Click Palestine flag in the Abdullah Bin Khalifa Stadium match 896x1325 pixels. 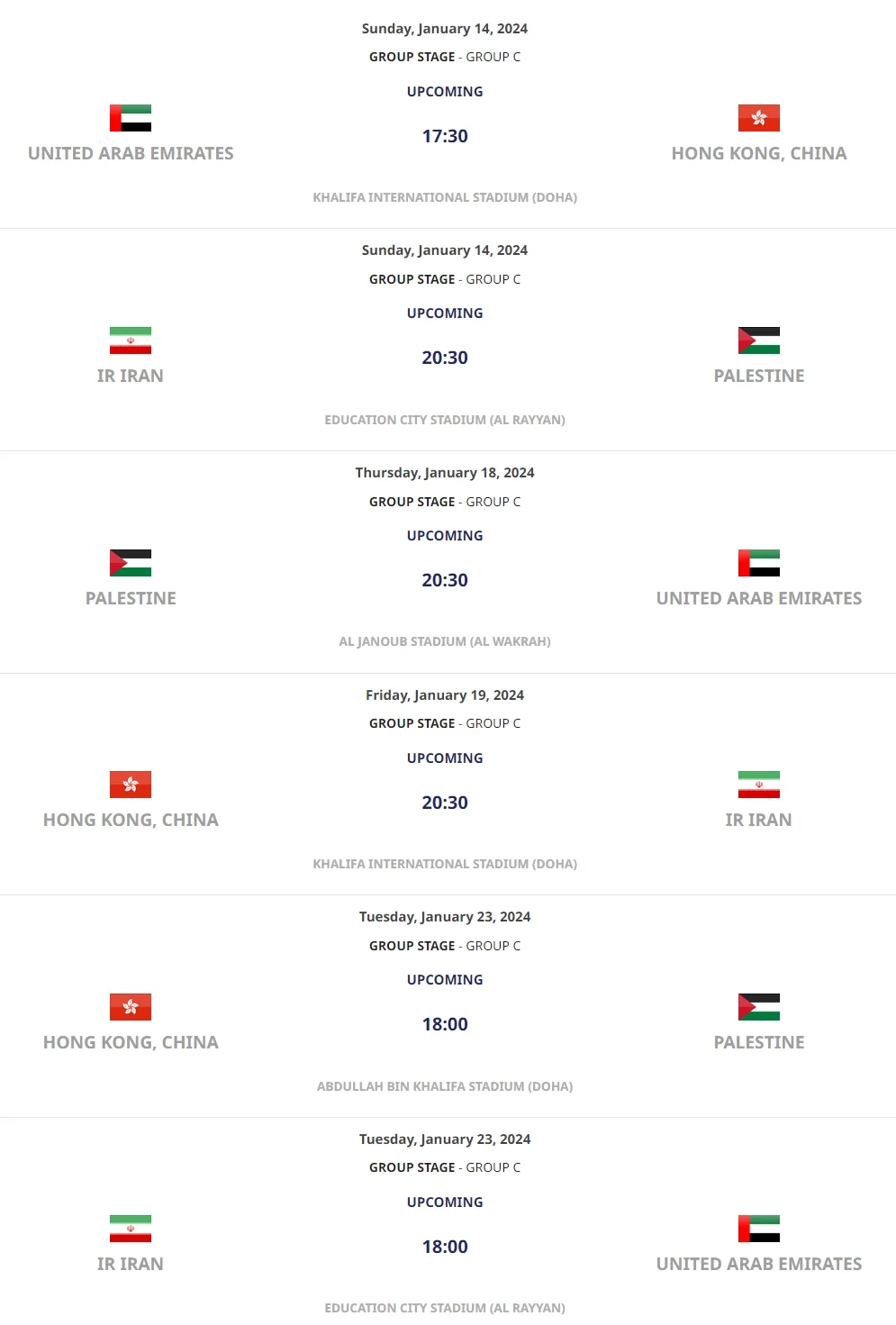[758, 1007]
